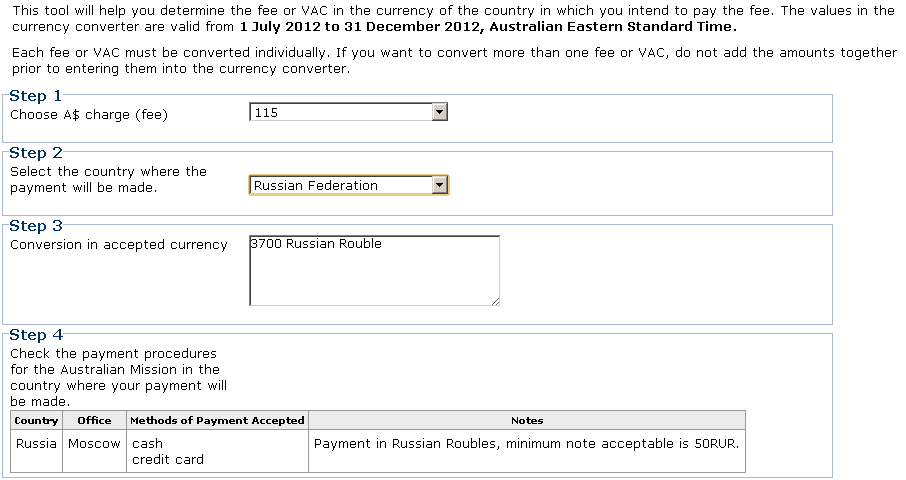Click the Step 3 section heading
The image size is (906, 480).
[35, 226]
